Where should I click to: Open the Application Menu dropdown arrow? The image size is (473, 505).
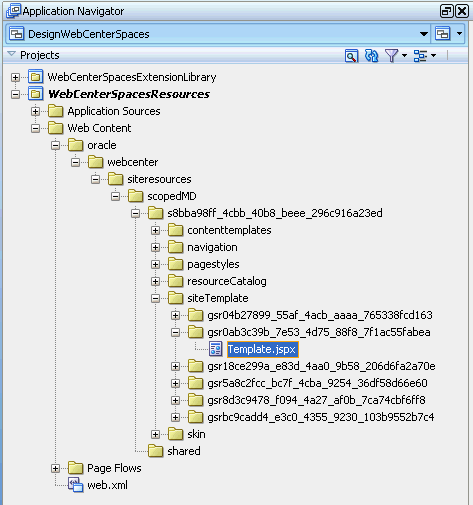pyautogui.click(x=459, y=34)
